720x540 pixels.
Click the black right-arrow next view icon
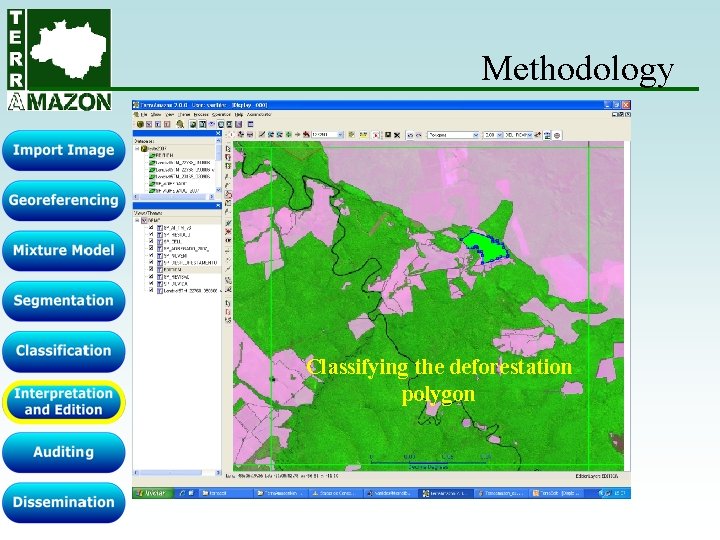(298, 135)
